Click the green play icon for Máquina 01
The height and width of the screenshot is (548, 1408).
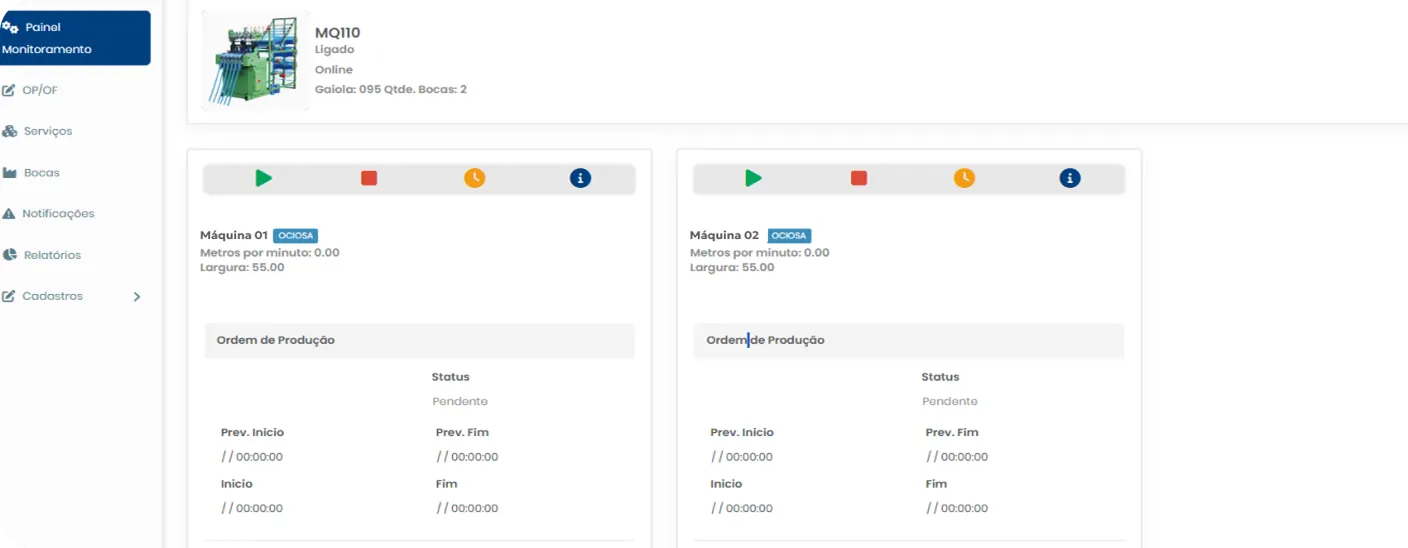click(x=263, y=178)
